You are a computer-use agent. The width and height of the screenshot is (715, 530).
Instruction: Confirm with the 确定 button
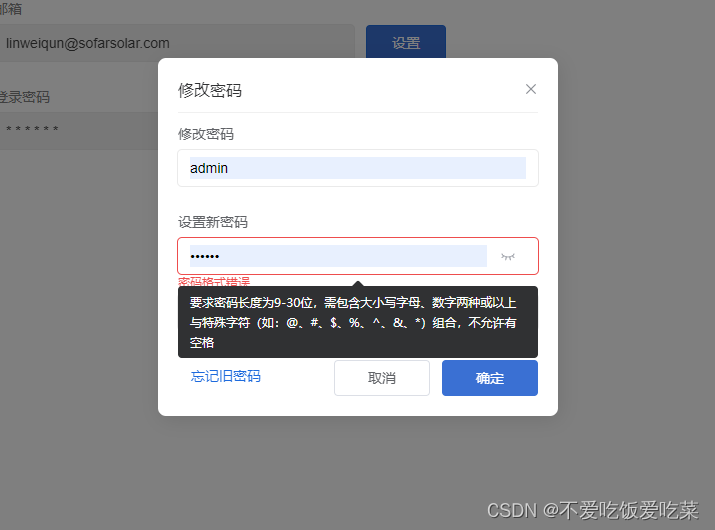(490, 378)
